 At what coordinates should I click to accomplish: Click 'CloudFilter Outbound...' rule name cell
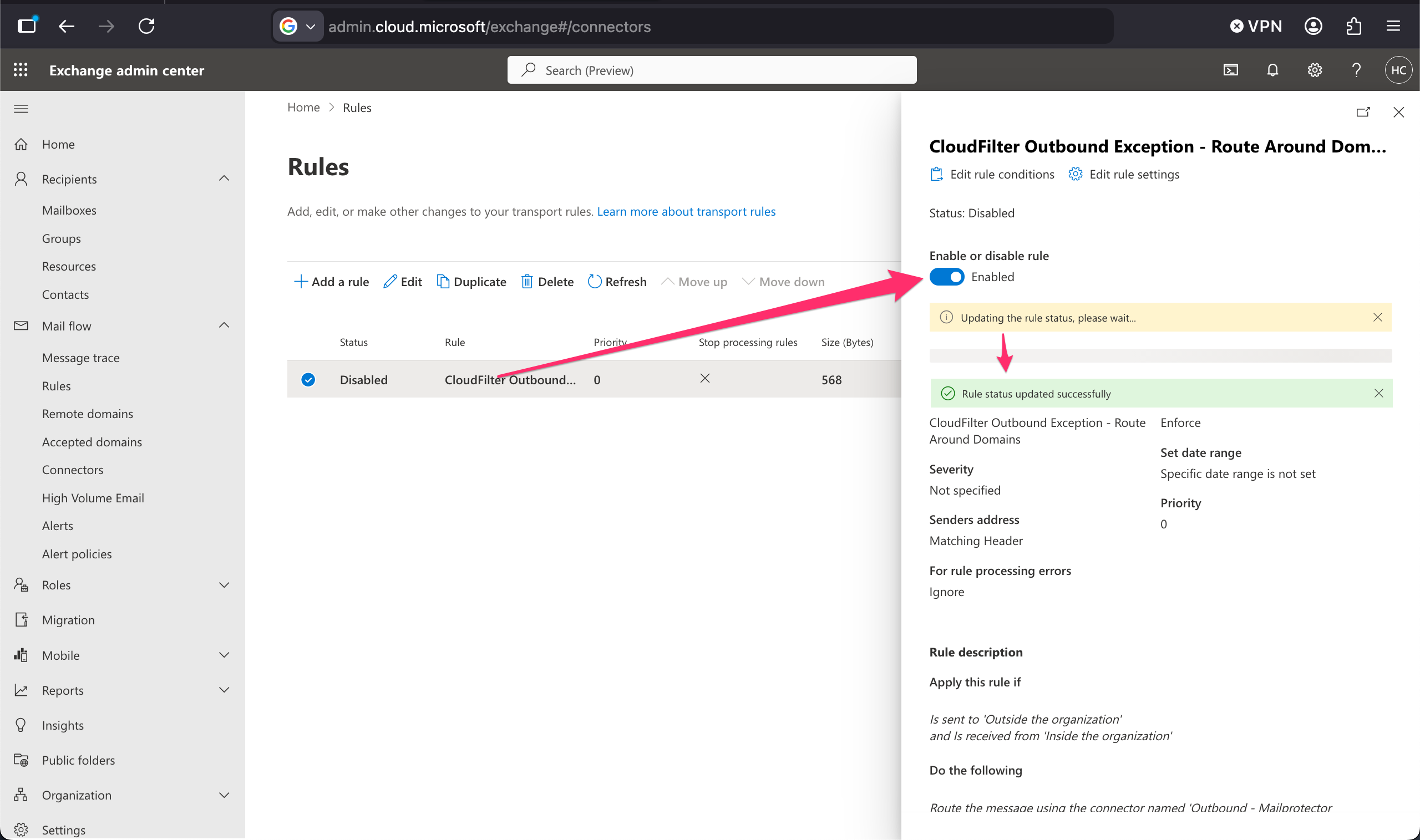[510, 379]
